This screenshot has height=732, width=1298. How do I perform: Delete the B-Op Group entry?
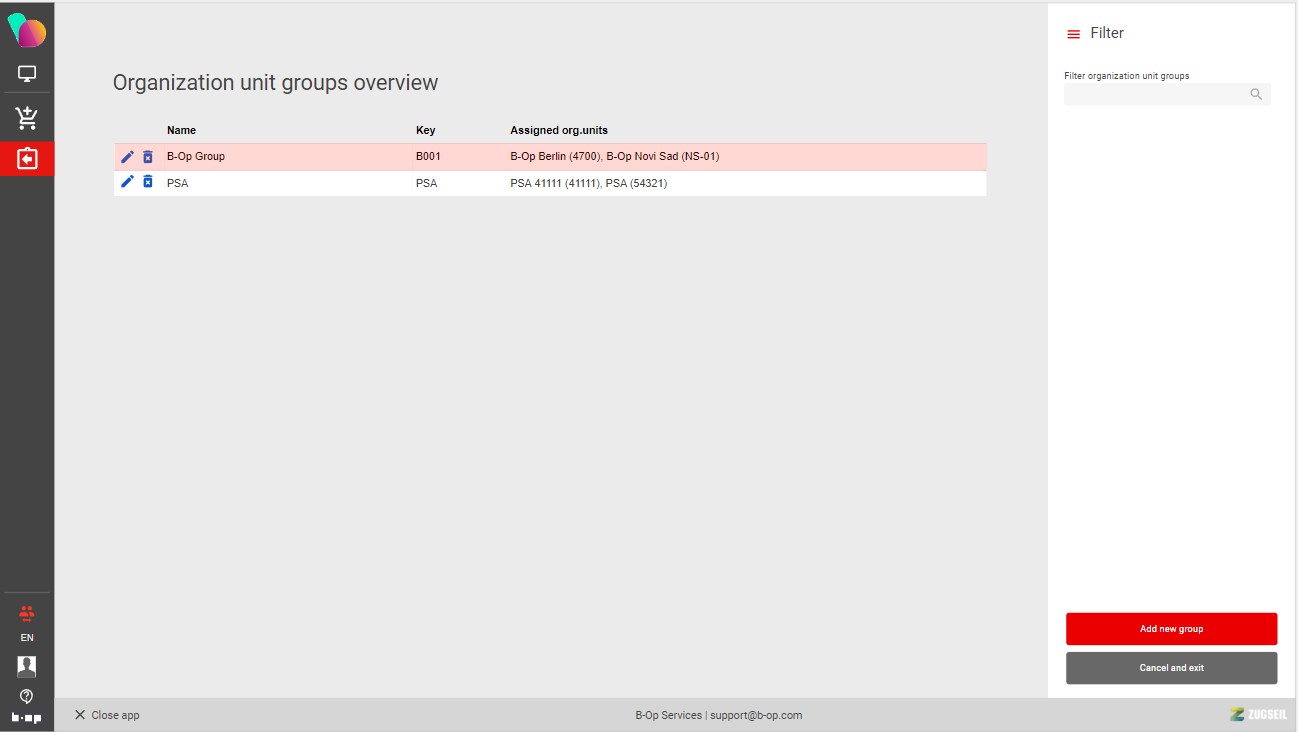coord(148,157)
